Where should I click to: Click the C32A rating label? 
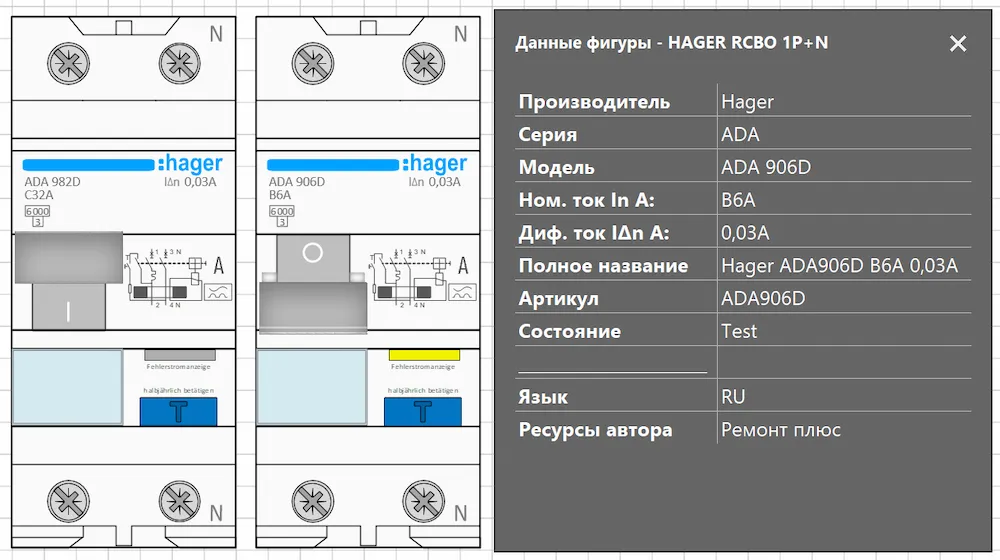(39, 195)
